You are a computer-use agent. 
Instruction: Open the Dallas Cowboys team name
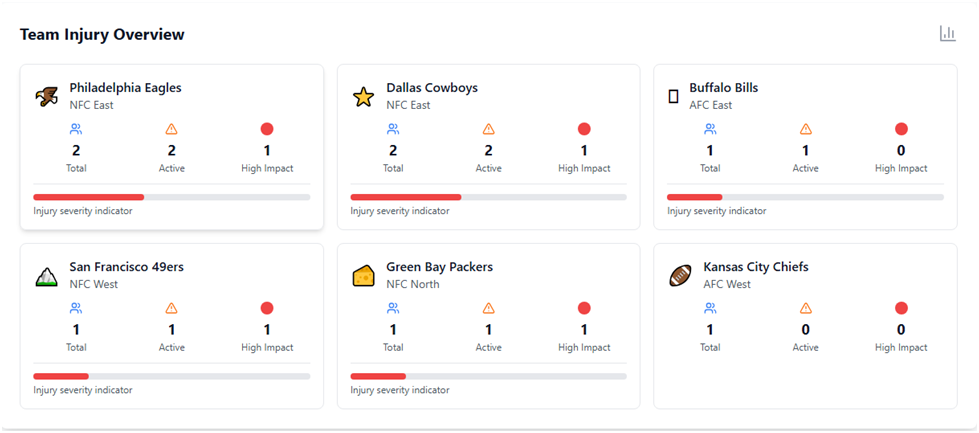(432, 88)
